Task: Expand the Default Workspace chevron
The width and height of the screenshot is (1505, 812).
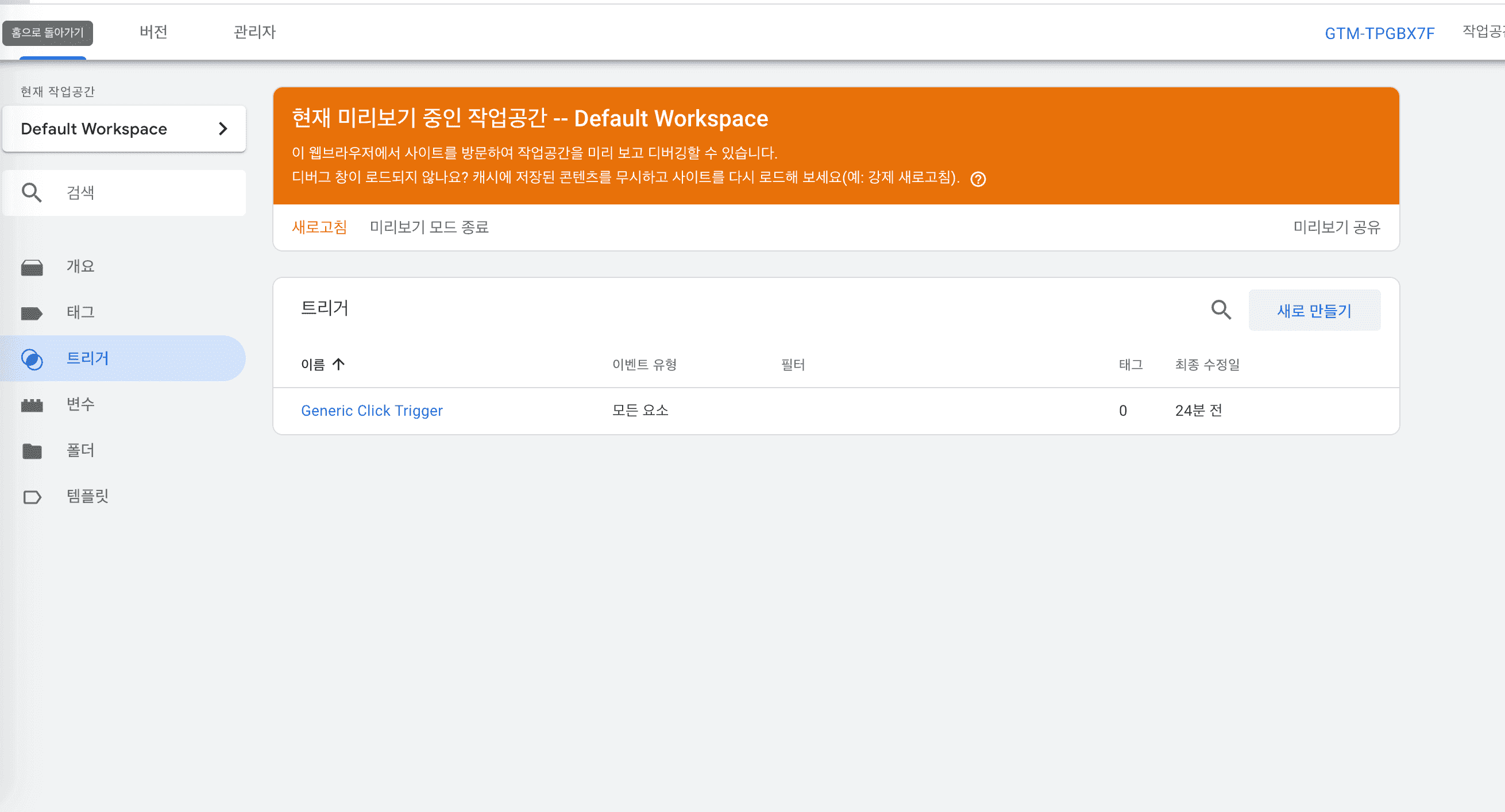Action: 223,129
